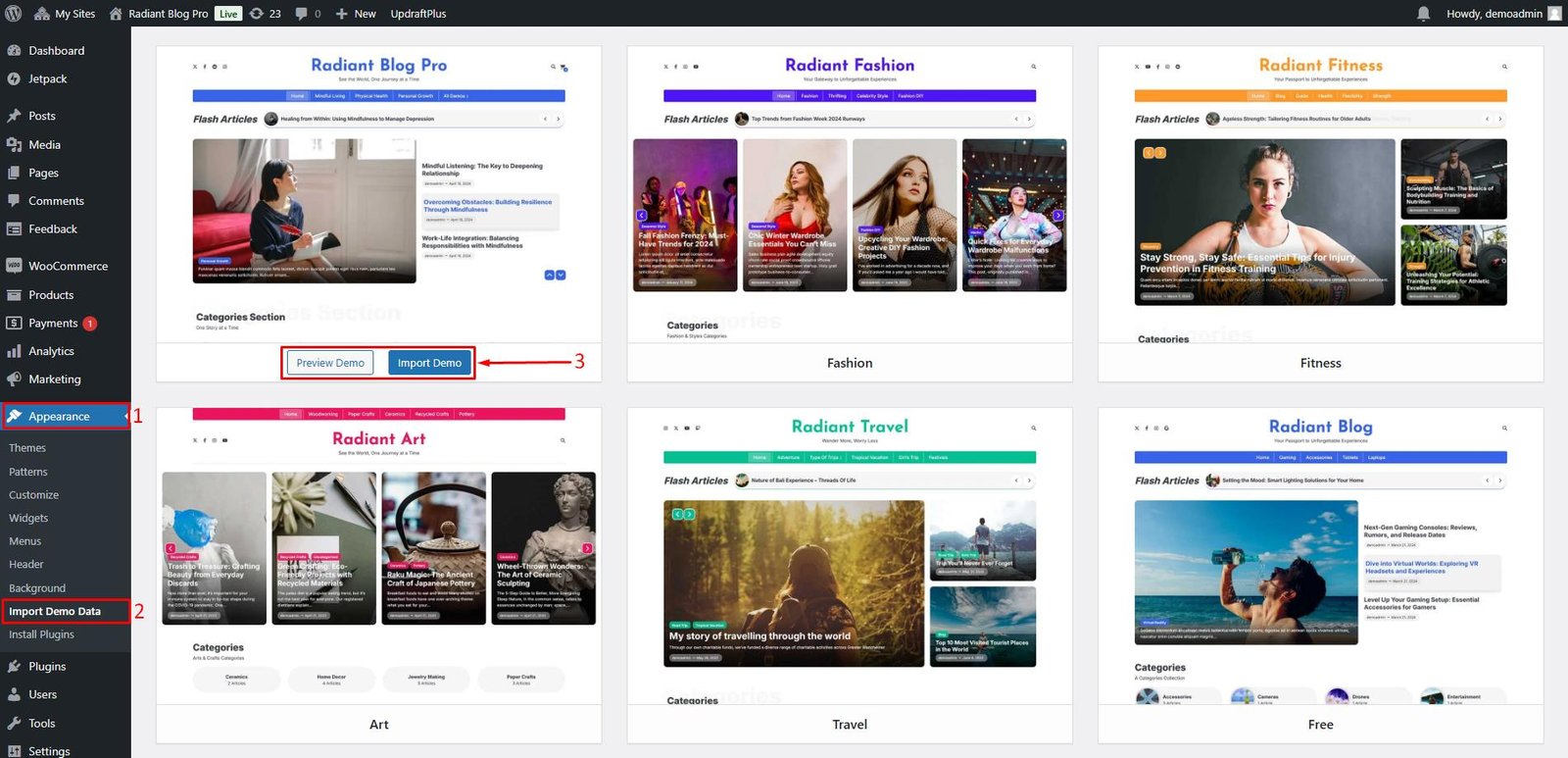
Task: Go to Dashboard
Action: 56,51
